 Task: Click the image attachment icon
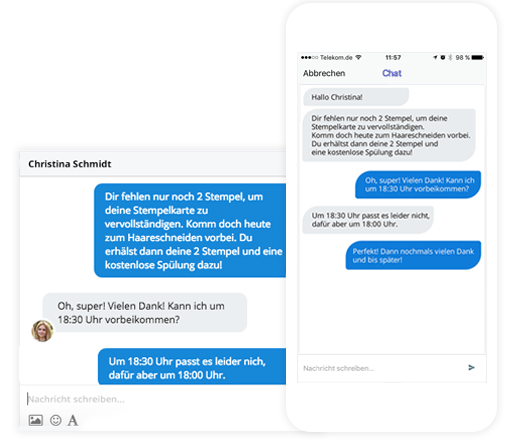(36, 420)
